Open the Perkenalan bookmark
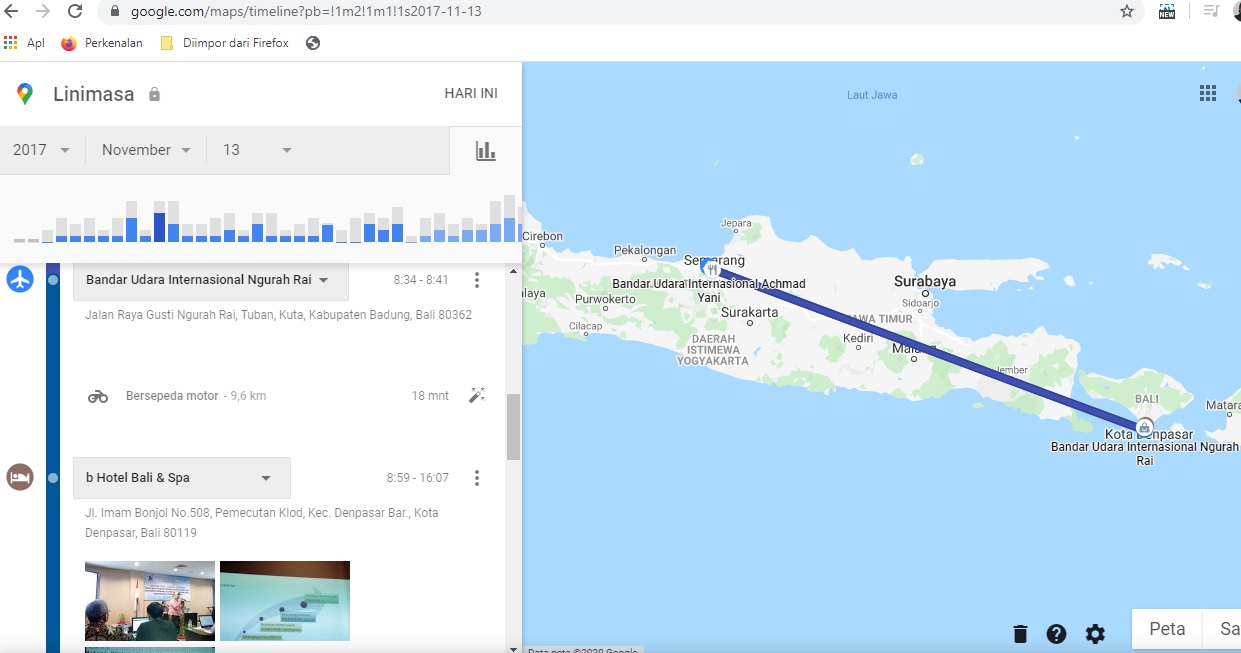 pyautogui.click(x=102, y=43)
